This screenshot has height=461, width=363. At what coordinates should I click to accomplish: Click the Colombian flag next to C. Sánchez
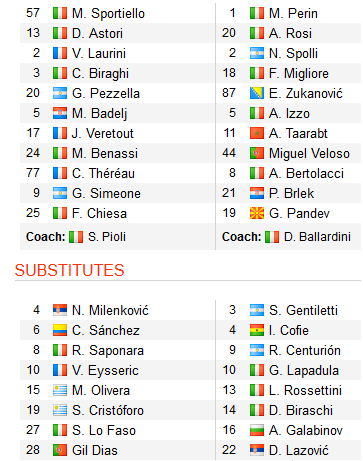[x=60, y=330]
